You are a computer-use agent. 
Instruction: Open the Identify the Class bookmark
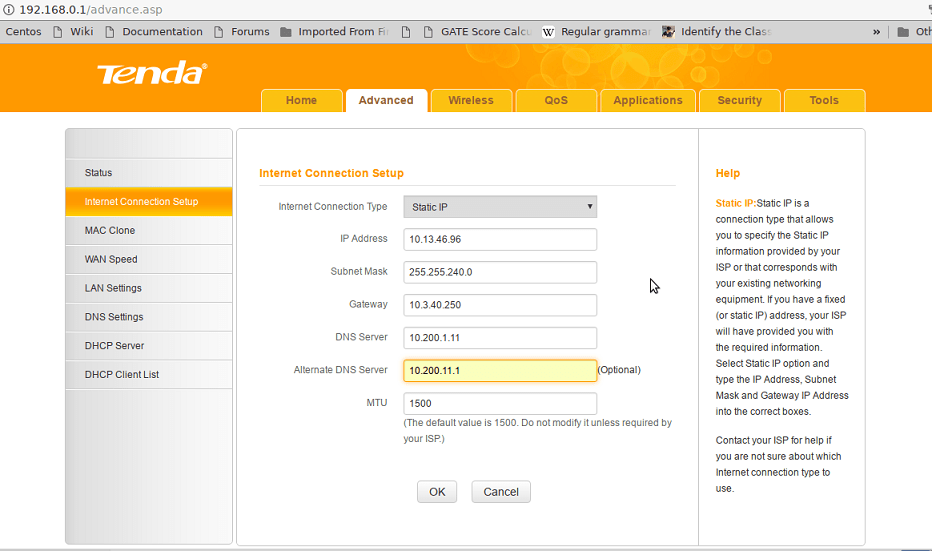pos(717,32)
